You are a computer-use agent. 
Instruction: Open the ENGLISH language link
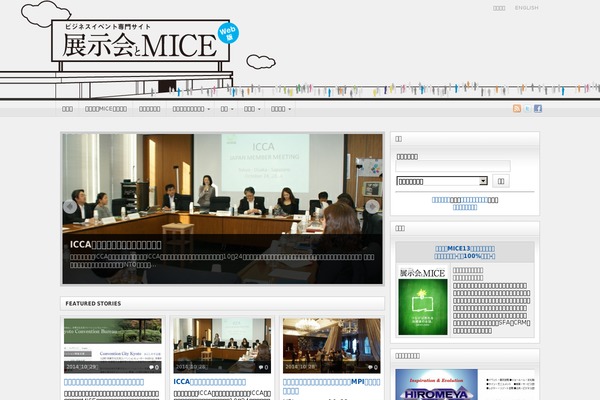pyautogui.click(x=527, y=8)
